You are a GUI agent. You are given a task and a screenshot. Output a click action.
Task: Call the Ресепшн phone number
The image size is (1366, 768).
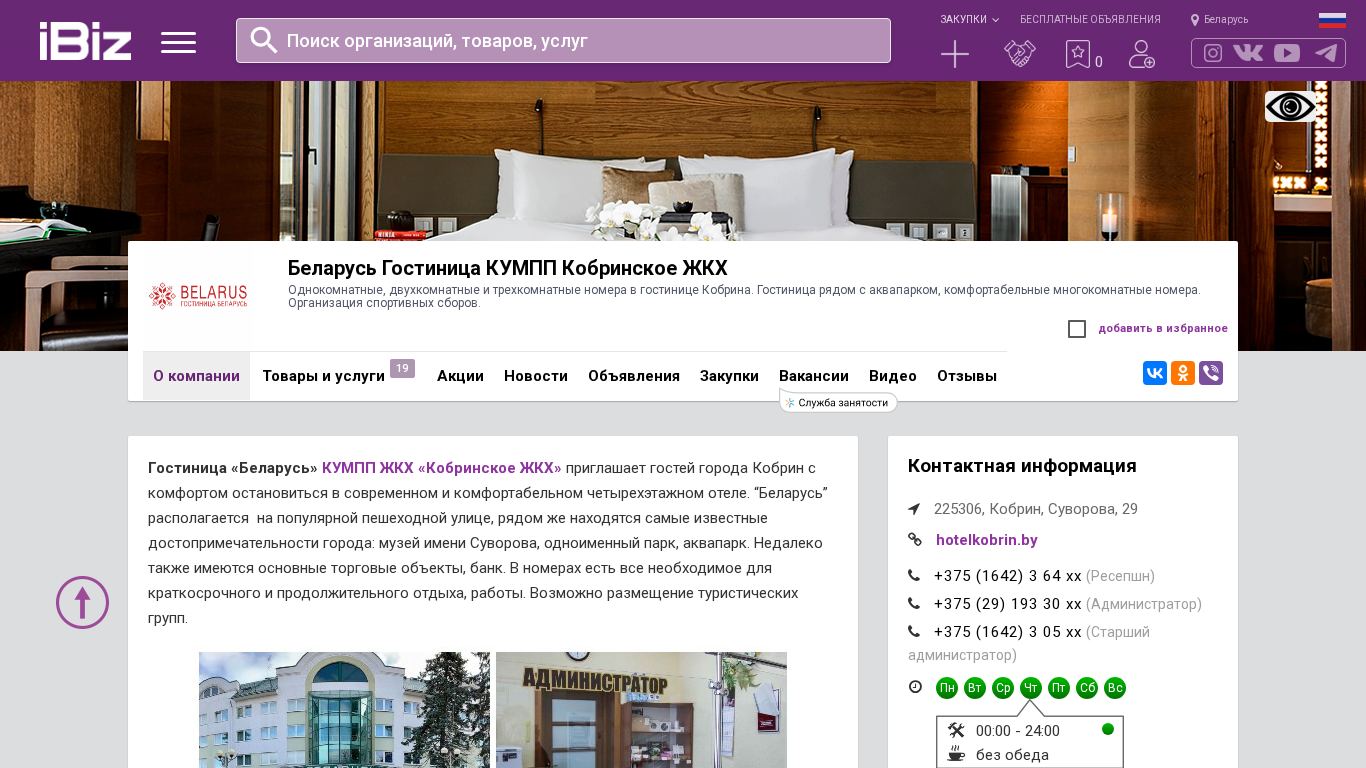[x=1007, y=576]
